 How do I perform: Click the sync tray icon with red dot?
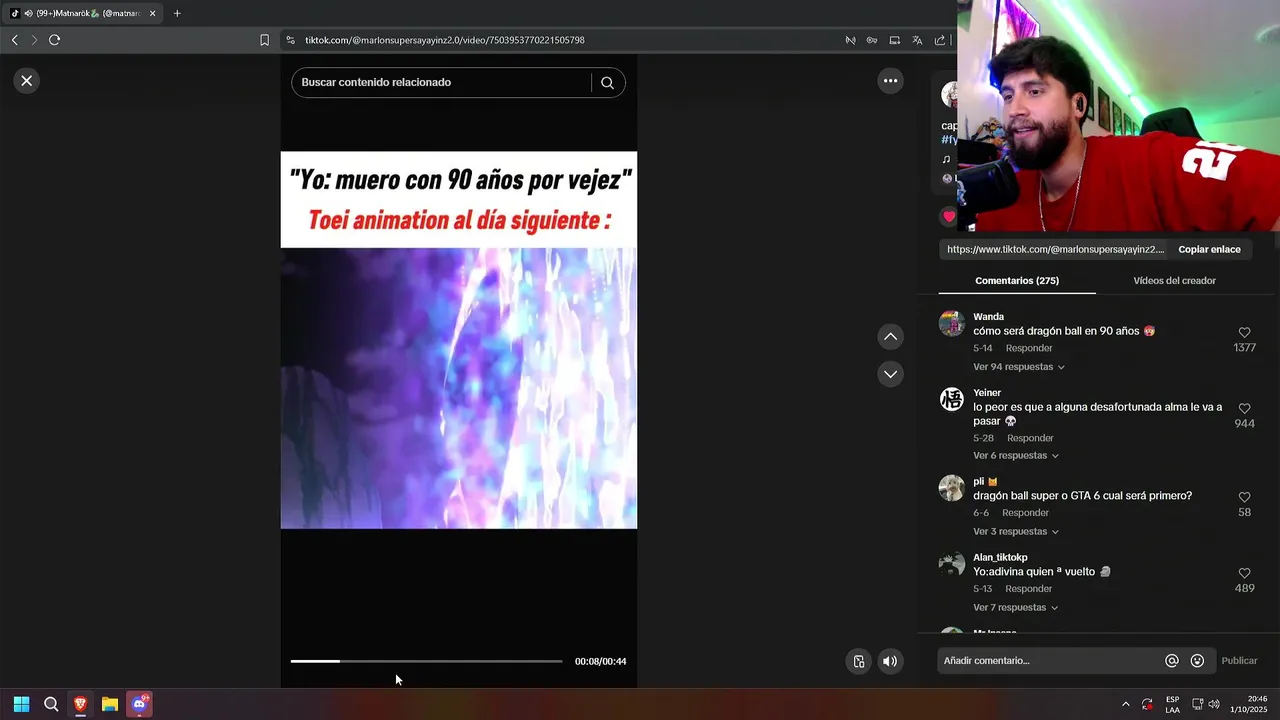pyautogui.click(x=1147, y=704)
